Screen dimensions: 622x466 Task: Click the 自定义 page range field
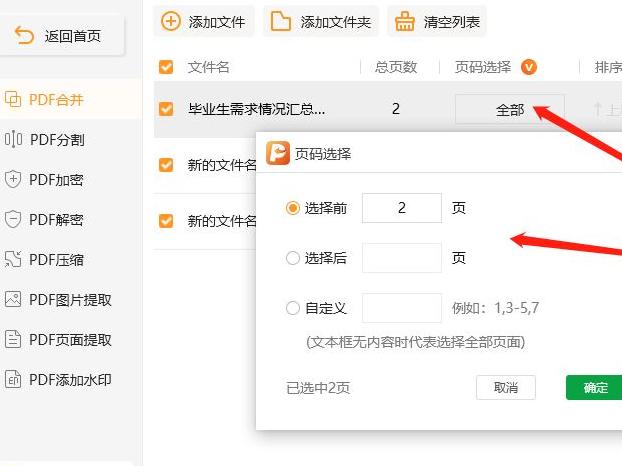(x=402, y=308)
